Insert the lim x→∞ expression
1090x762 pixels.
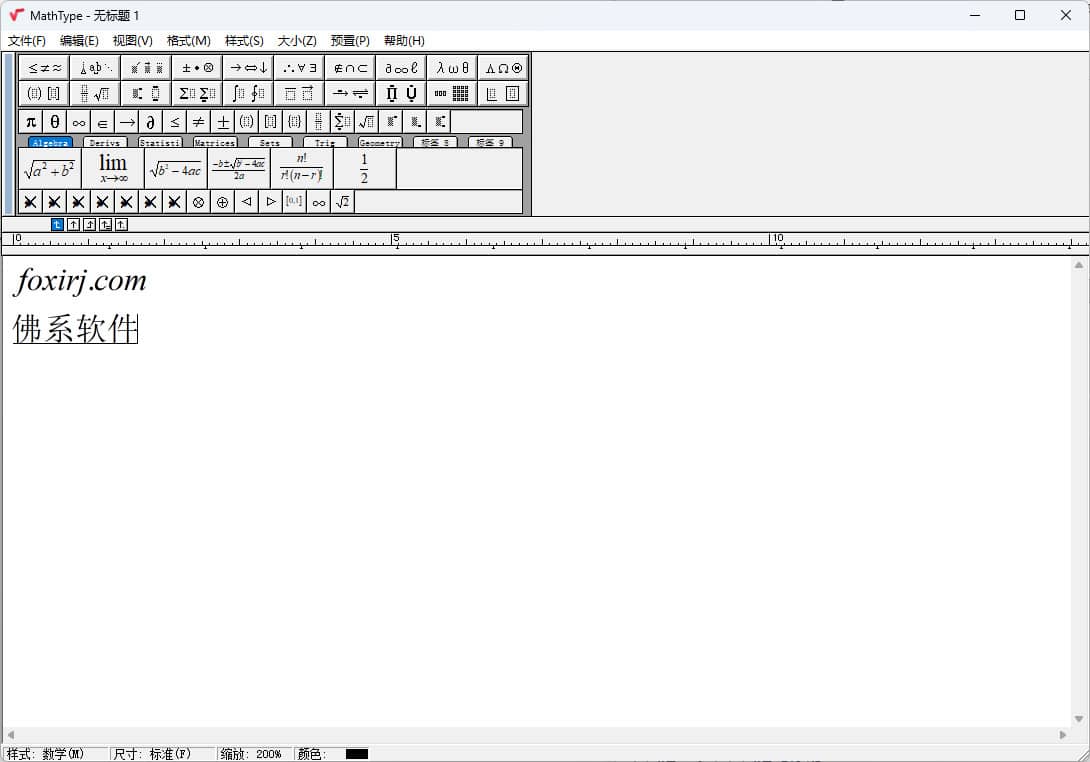point(113,169)
